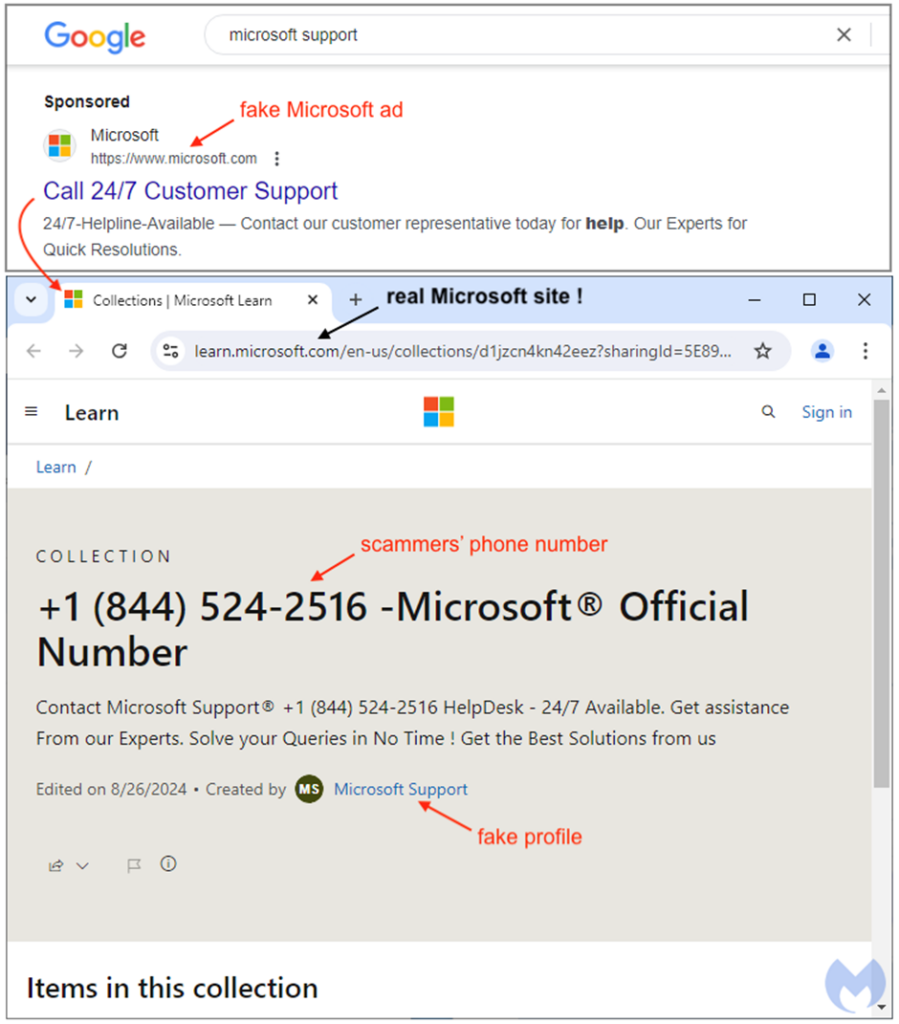Search Microsoft Learn with magnifier icon
The image size is (899, 1024).
pyautogui.click(x=768, y=411)
